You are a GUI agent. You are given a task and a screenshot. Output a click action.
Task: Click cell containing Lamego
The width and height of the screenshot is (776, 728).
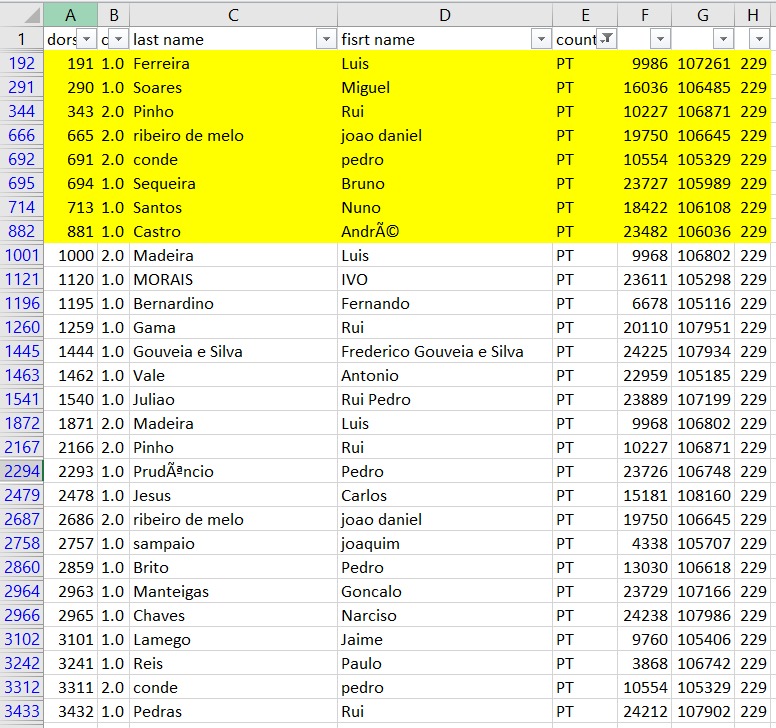click(x=234, y=639)
